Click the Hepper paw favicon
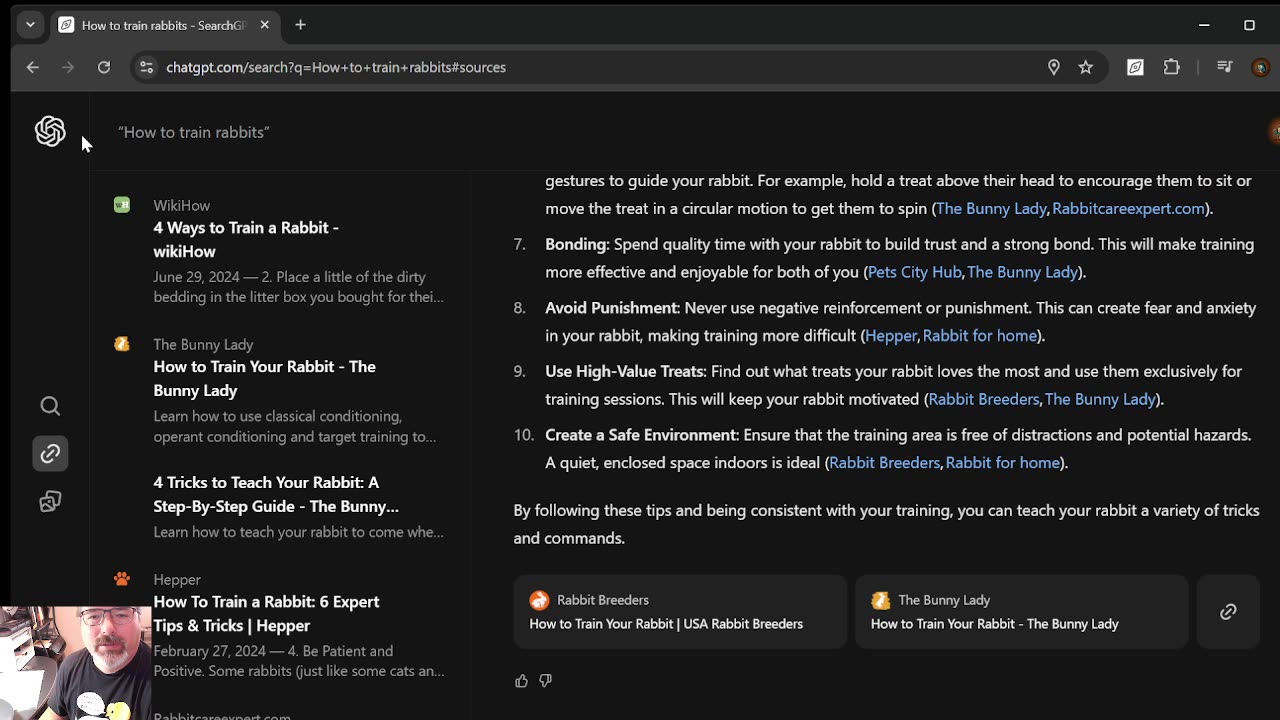 coord(122,579)
